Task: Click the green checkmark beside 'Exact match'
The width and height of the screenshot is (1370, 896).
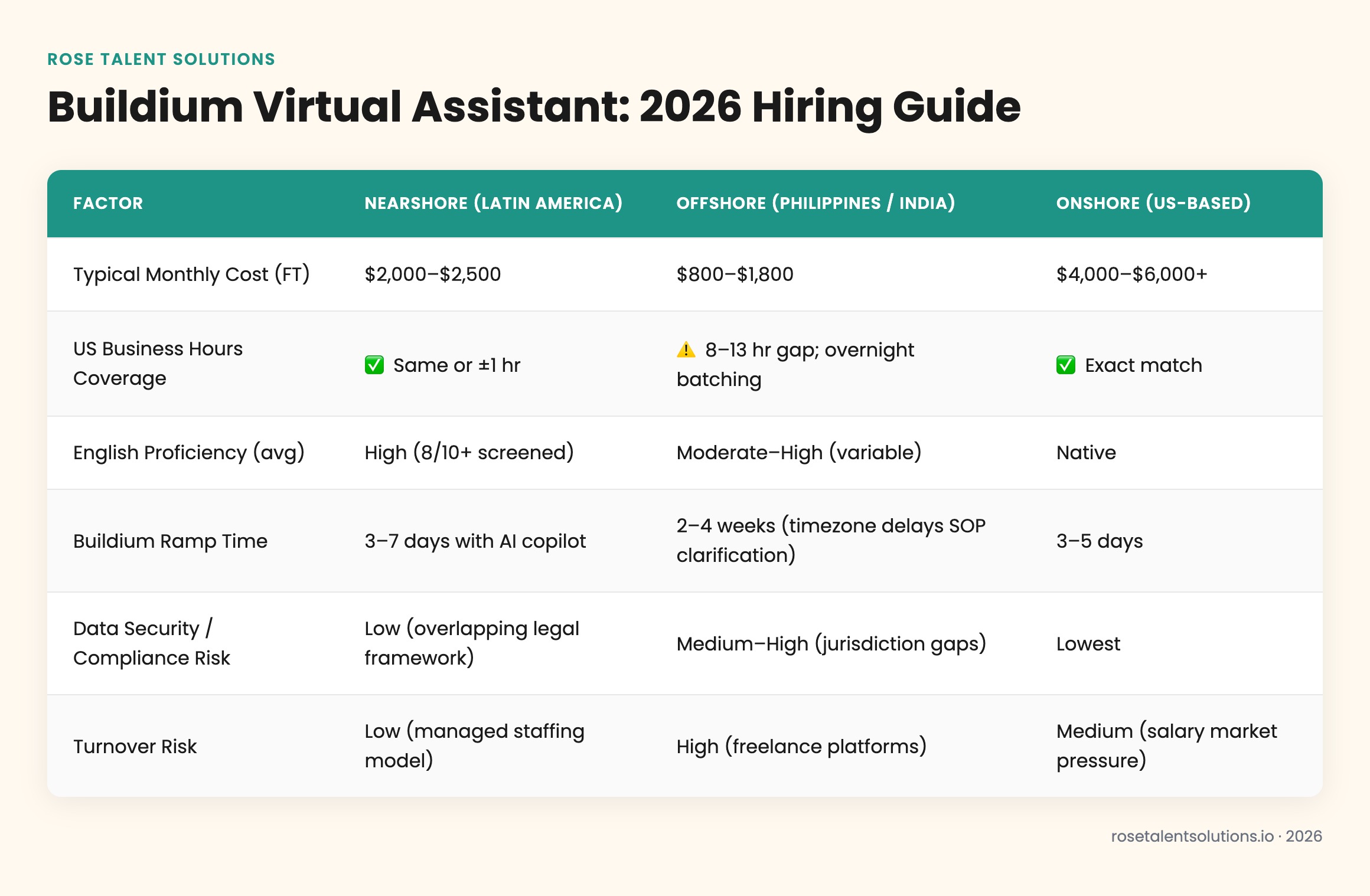Action: 1066,365
